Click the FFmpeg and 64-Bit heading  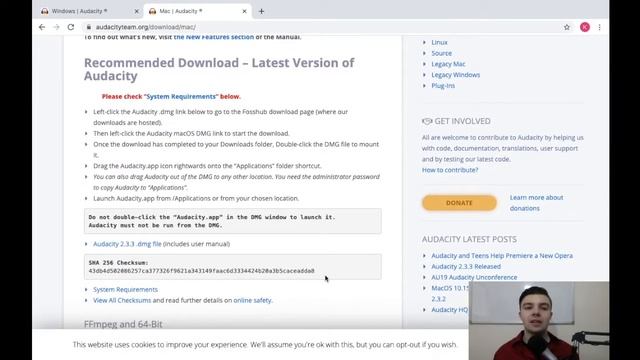tap(123, 324)
